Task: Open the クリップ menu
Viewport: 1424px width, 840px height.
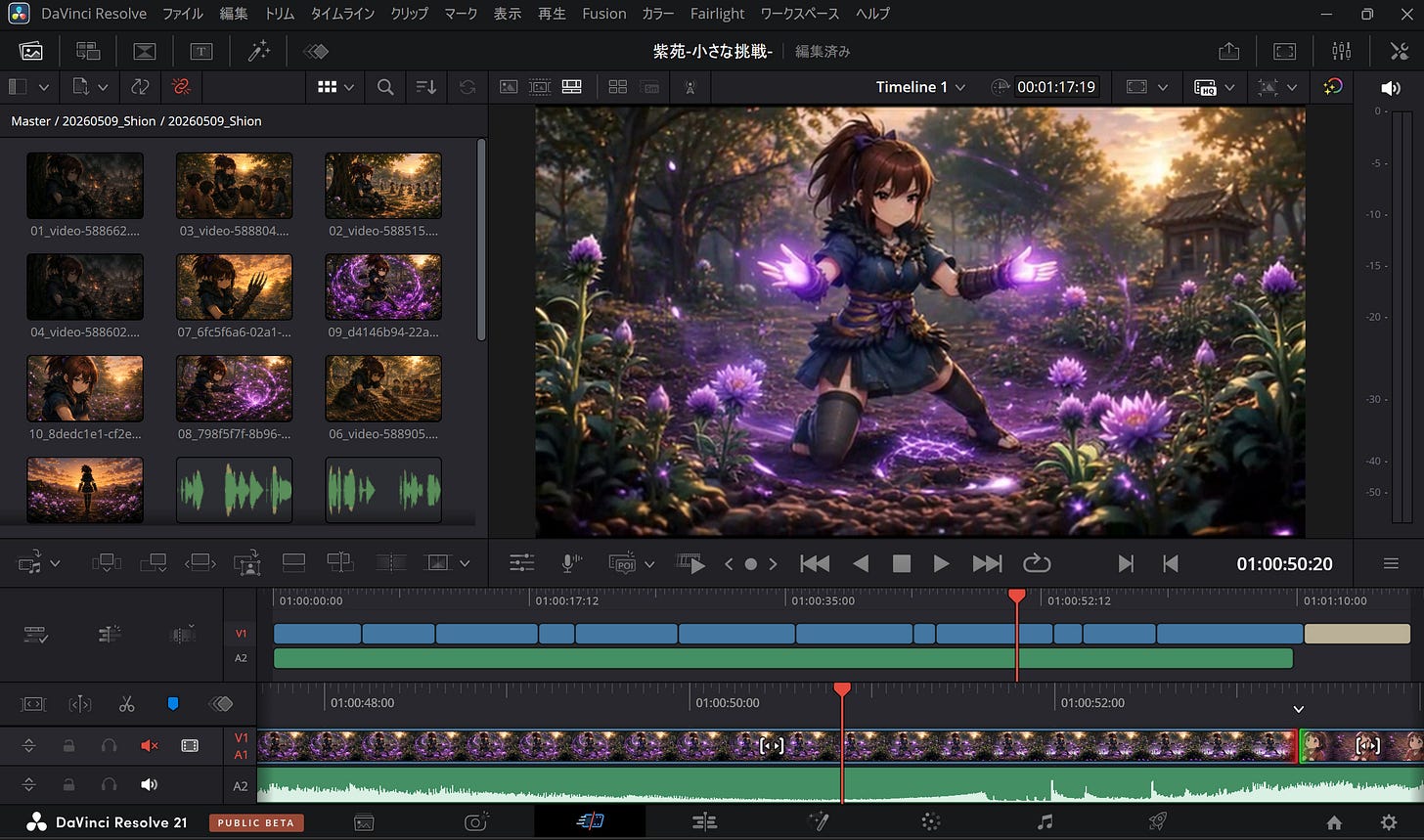Action: pyautogui.click(x=410, y=14)
